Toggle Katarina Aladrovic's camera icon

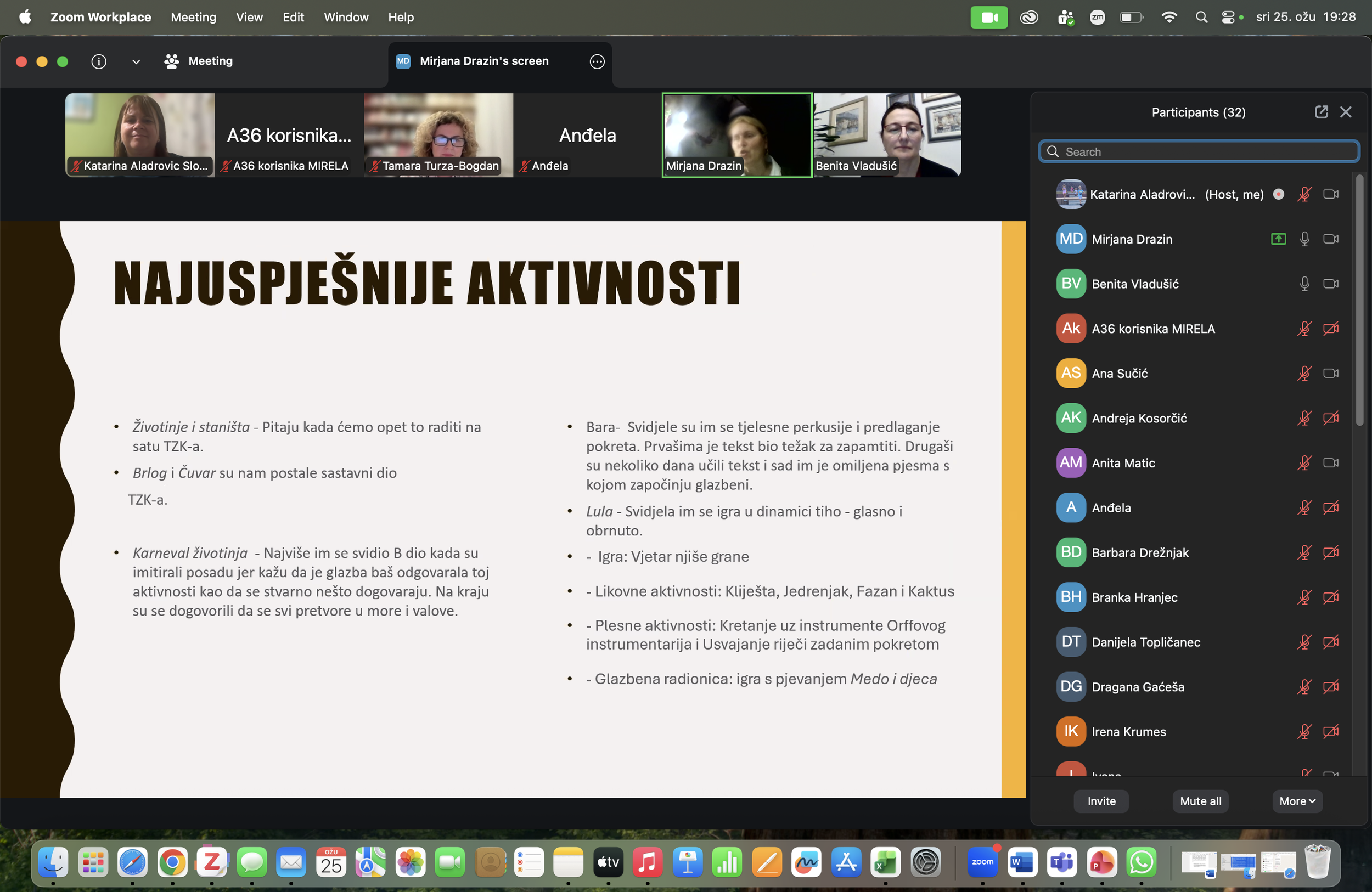point(1330,194)
